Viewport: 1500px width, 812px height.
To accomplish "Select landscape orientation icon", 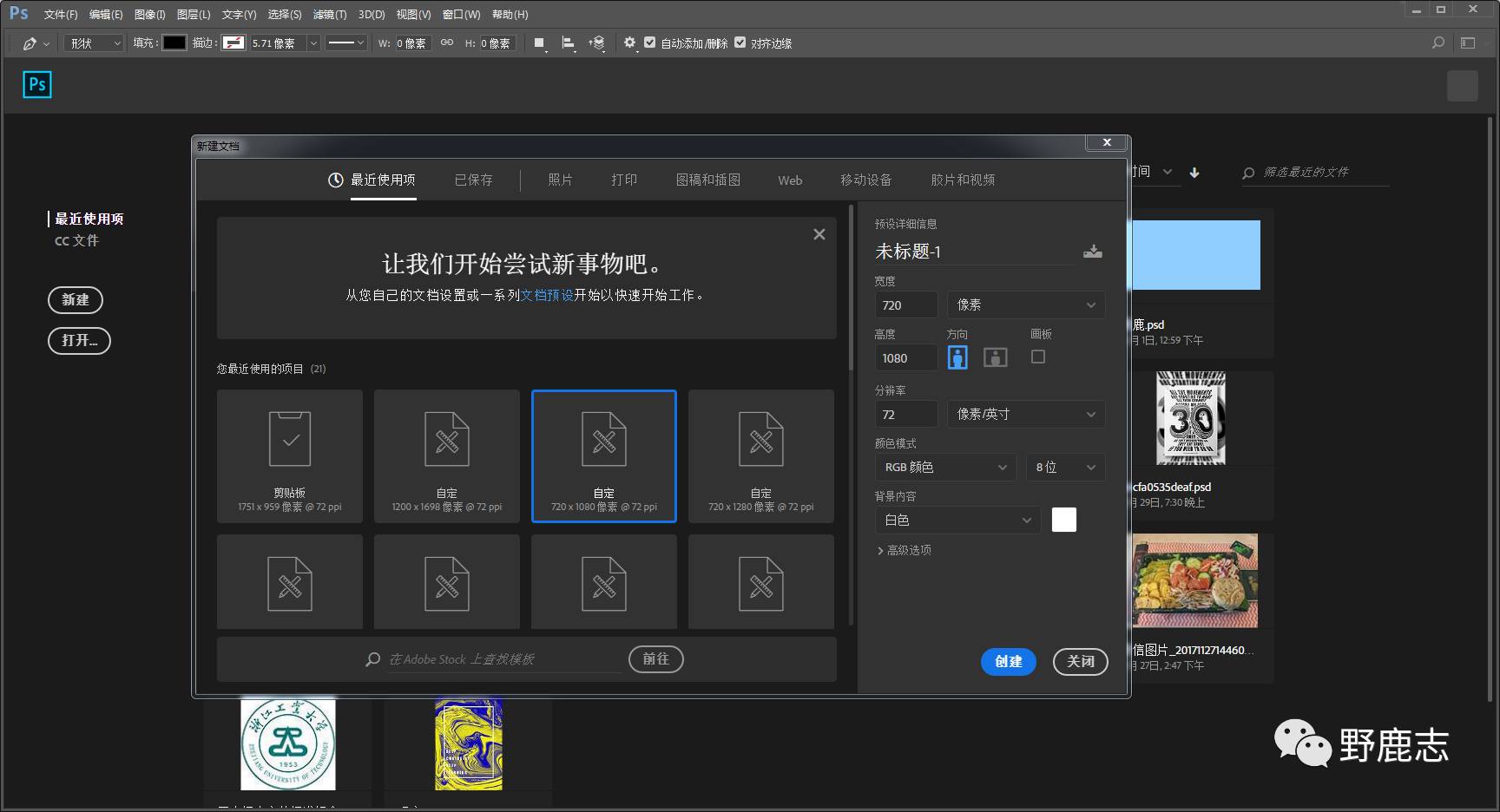I will (x=995, y=357).
